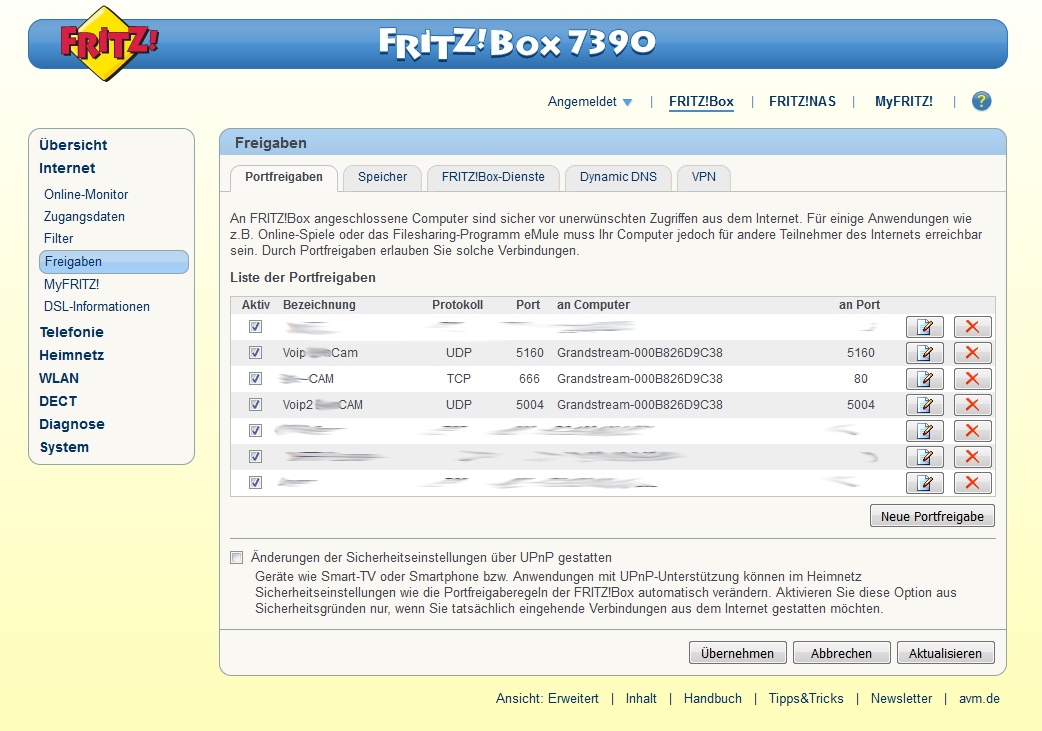
Task: Delete the last port forwarding entry
Action: 972,483
